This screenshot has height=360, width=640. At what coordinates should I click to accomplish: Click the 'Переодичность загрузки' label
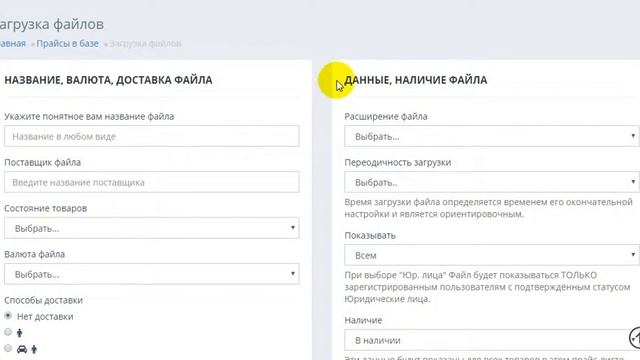point(398,162)
